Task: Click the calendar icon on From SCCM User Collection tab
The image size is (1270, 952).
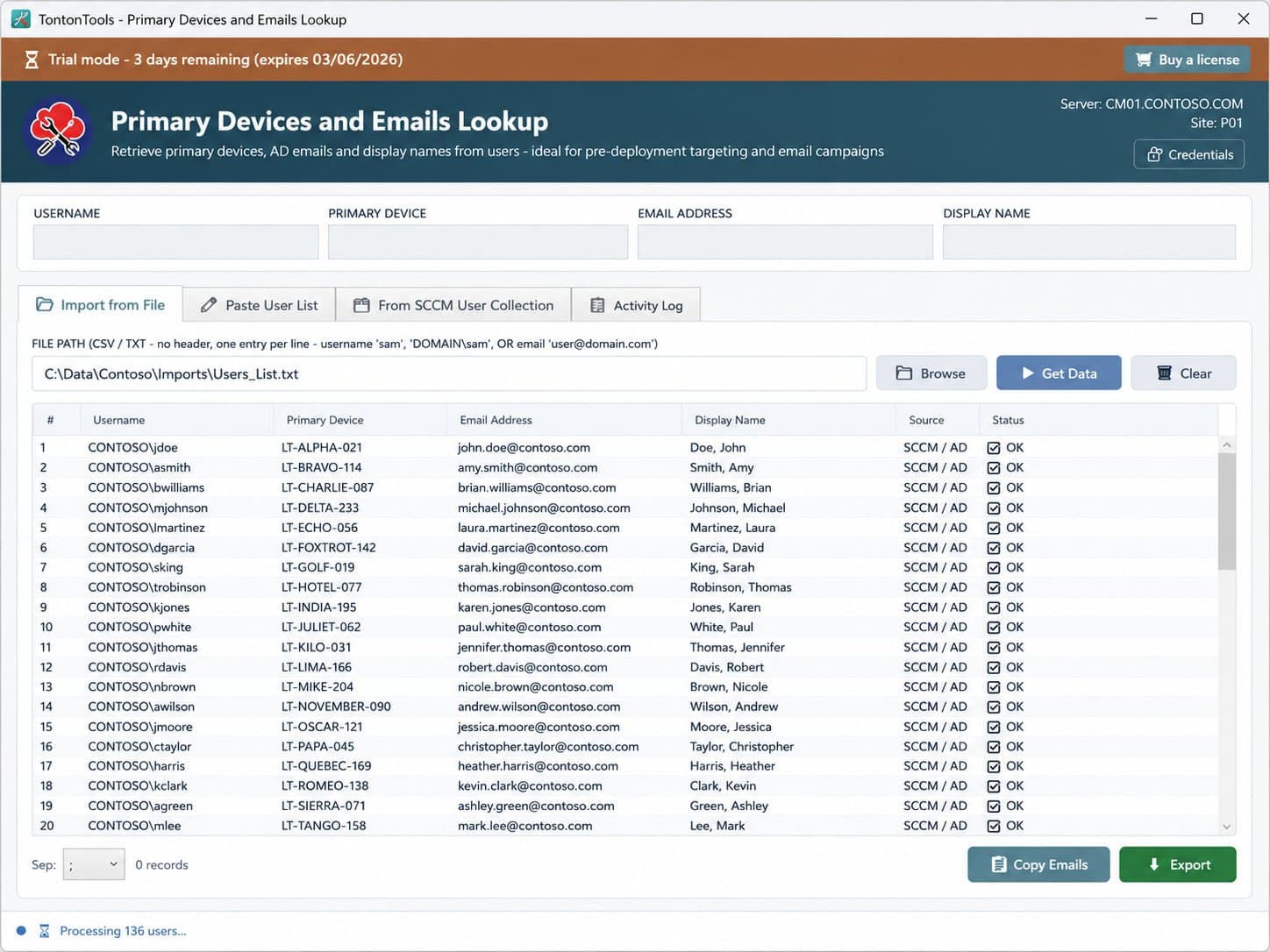Action: pyautogui.click(x=361, y=305)
